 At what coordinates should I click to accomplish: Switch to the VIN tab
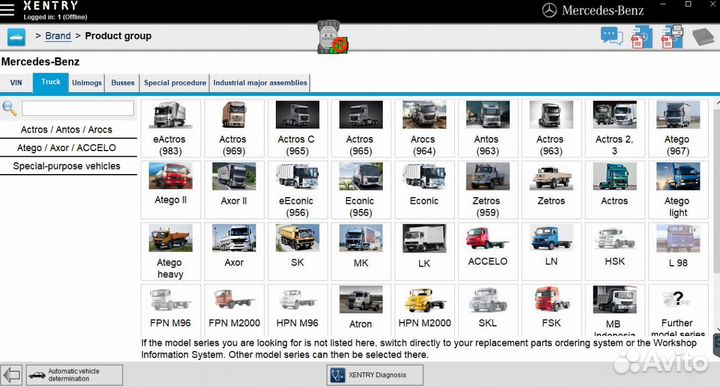coord(16,83)
